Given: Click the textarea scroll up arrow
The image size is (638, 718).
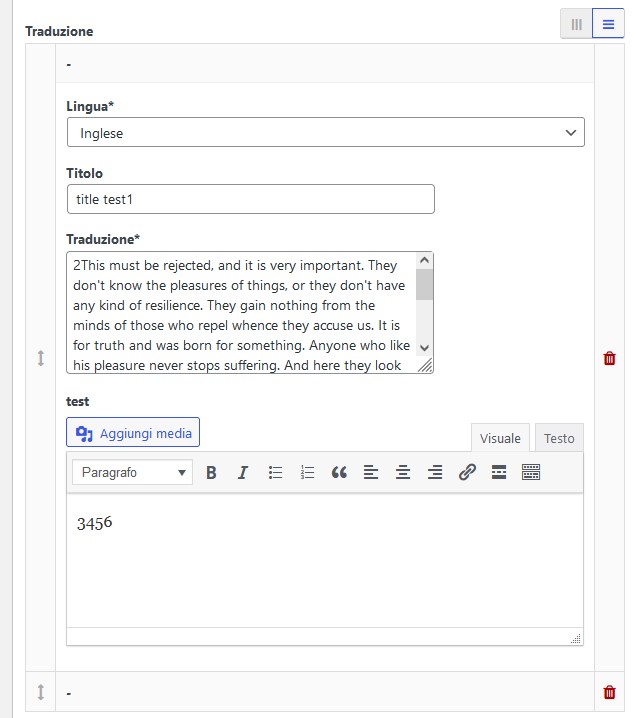Looking at the screenshot, I should tap(425, 261).
